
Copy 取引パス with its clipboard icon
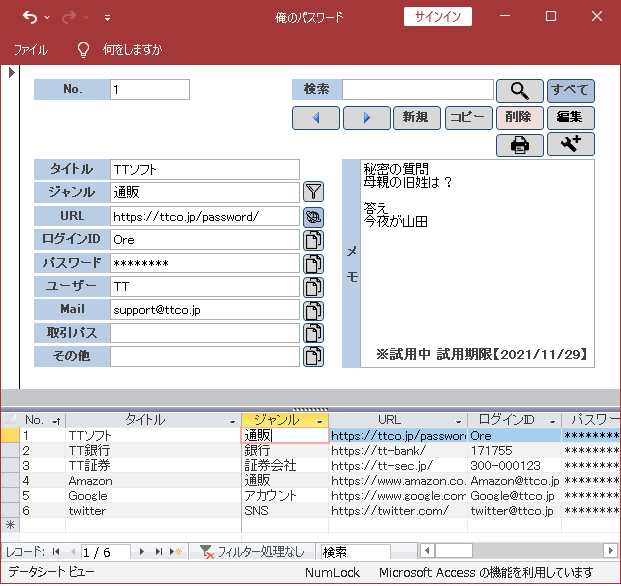pyautogui.click(x=313, y=333)
